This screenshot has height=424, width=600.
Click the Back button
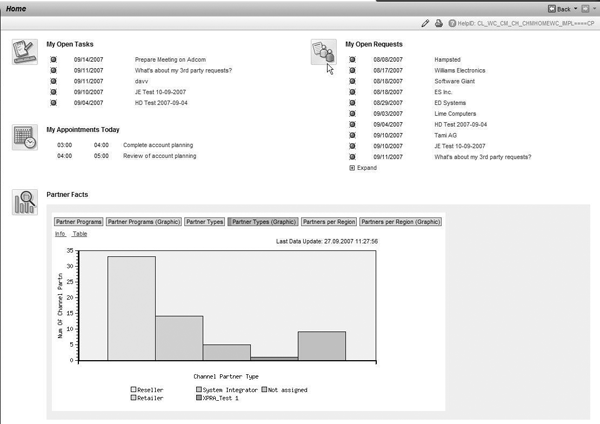point(559,9)
